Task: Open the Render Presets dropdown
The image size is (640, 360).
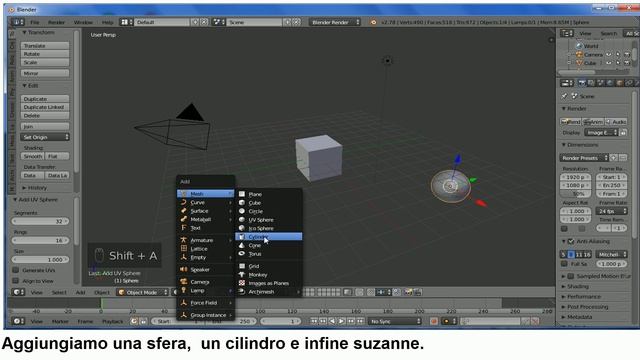Action: pos(584,158)
